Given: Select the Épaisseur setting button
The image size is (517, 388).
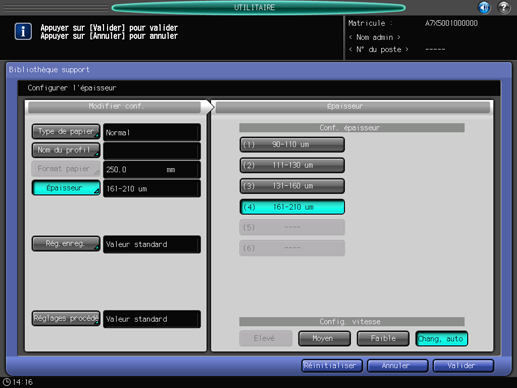Looking at the screenshot, I should (66, 188).
